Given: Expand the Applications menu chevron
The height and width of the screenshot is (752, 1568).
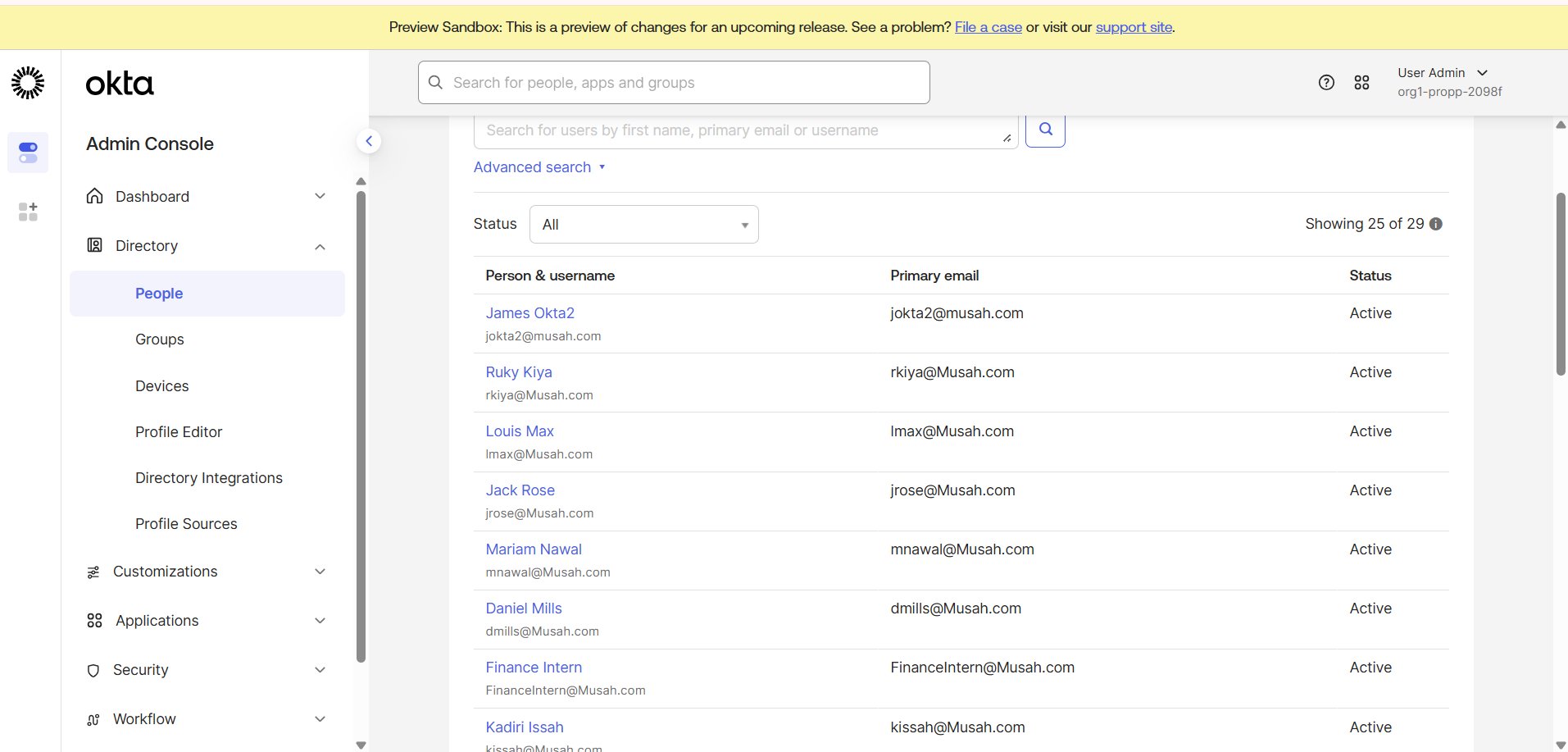Looking at the screenshot, I should click(x=320, y=621).
